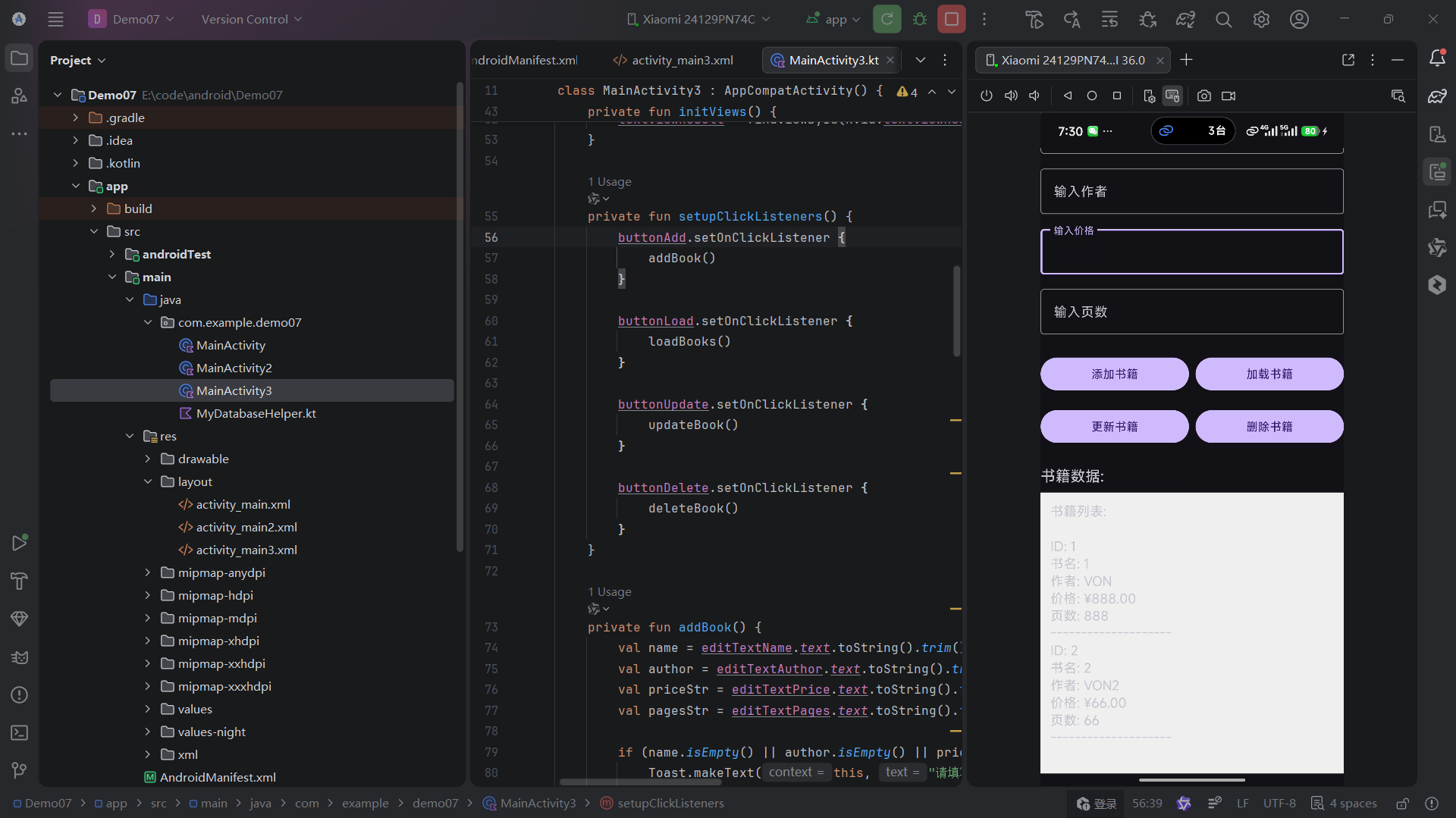1456x818 pixels.
Task: Click 4 spaces indent setting
Action: tap(1345, 804)
